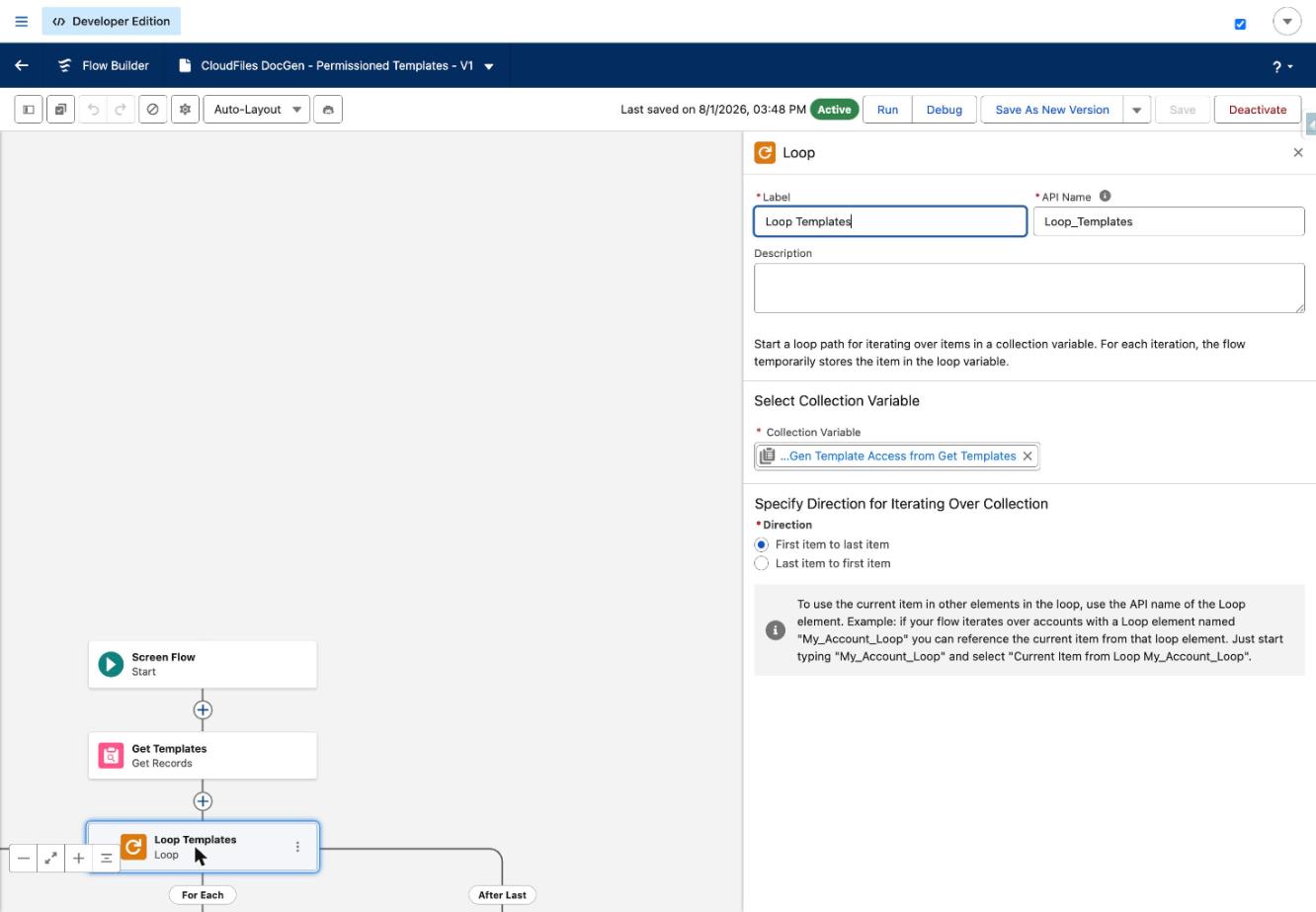This screenshot has height=912, width=1316.
Task: Click the Select Collection Variable heading
Action: [x=837, y=401]
